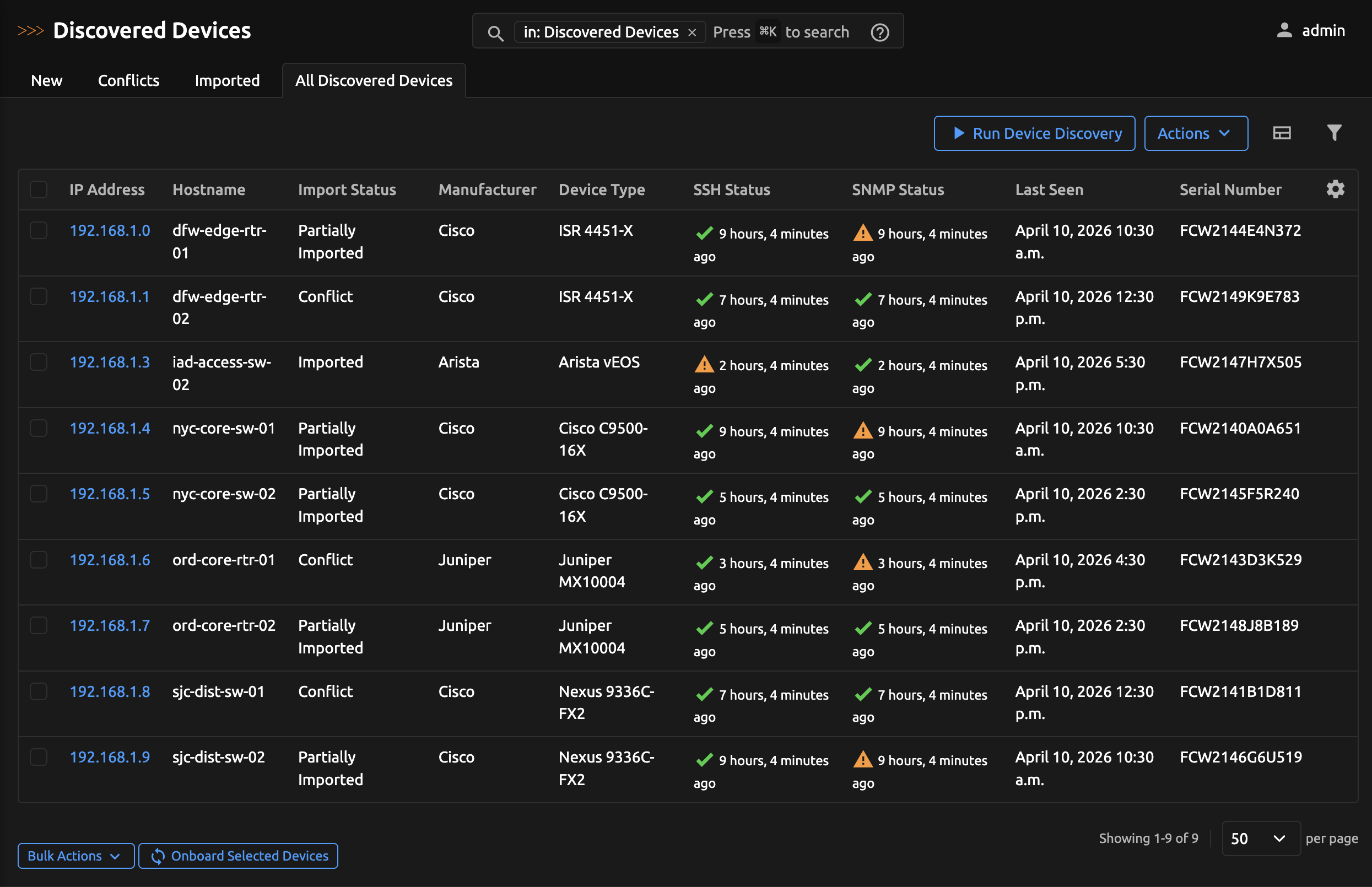Screen dimensions: 1372x887
Task: Remove the Discovered Devices search filter chip
Action: point(692,32)
